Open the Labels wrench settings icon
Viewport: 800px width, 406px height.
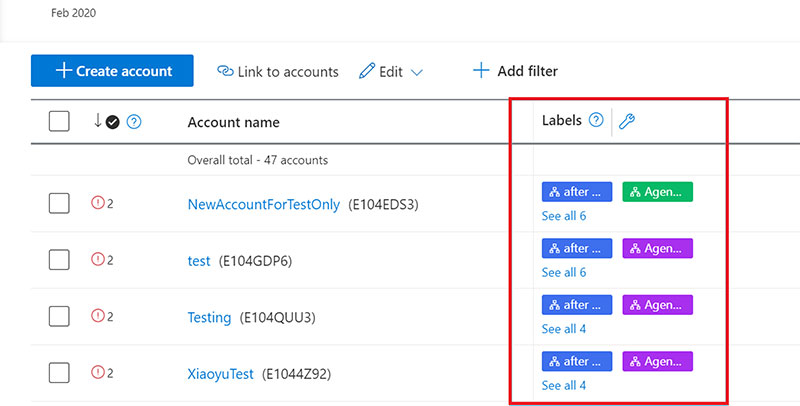[x=627, y=121]
